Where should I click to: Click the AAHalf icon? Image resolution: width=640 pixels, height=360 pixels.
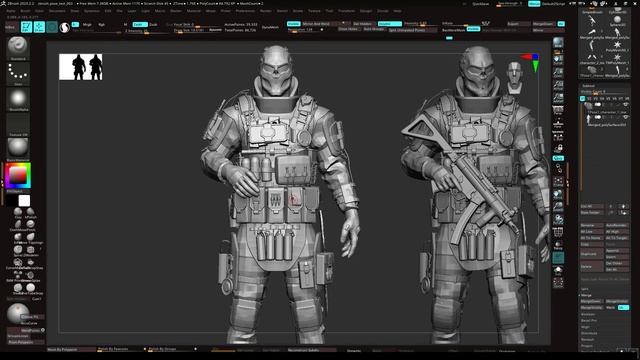coord(558,98)
